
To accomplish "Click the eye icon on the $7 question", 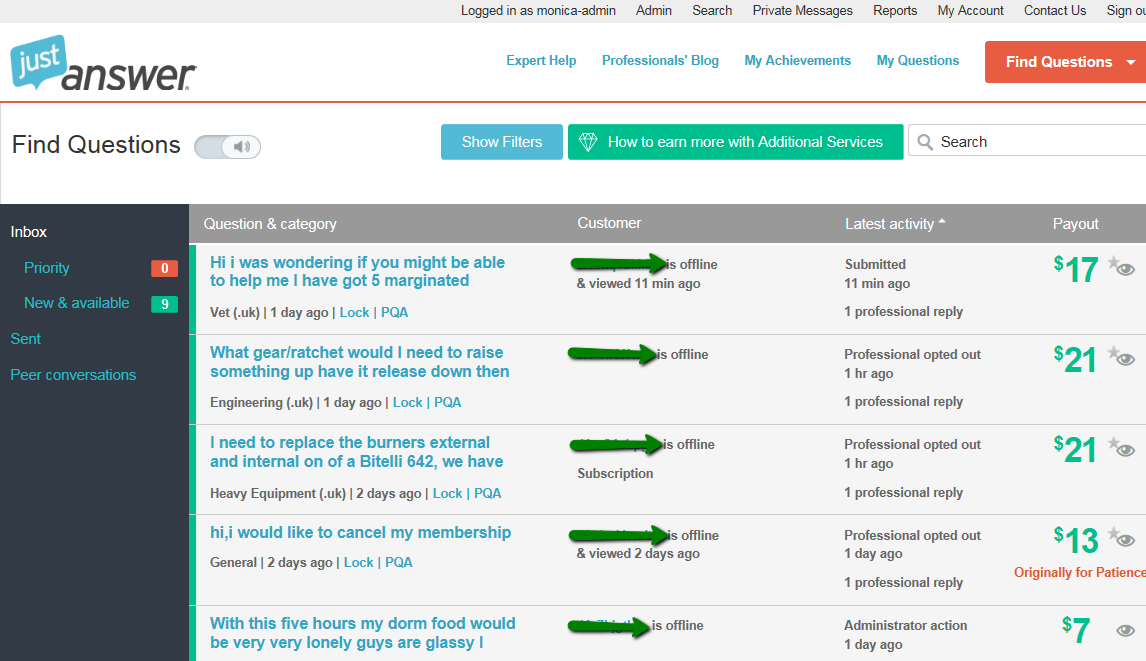I will click(1126, 630).
